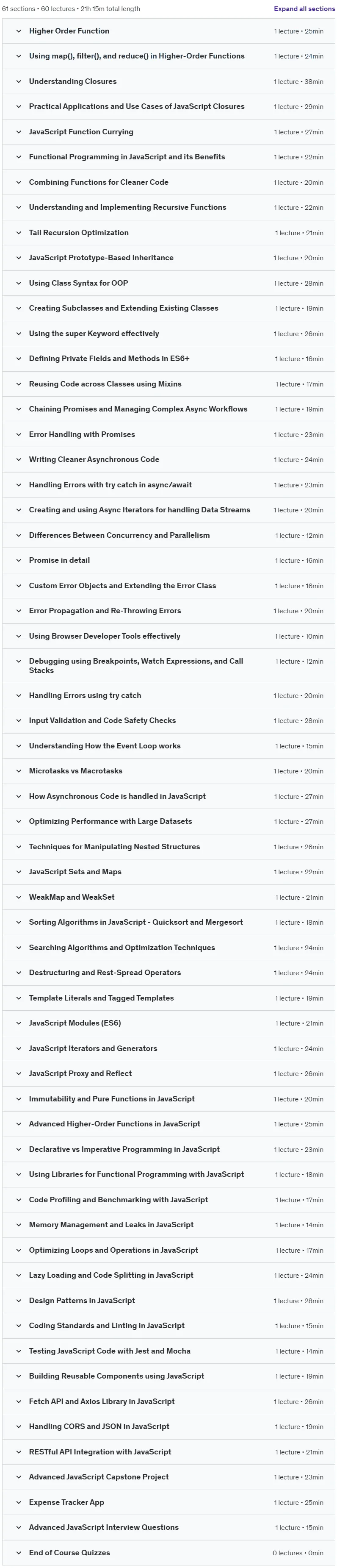Expand the Microtasks vs Macrotasks chevron
Screen dimensions: 337x1568
point(18,771)
